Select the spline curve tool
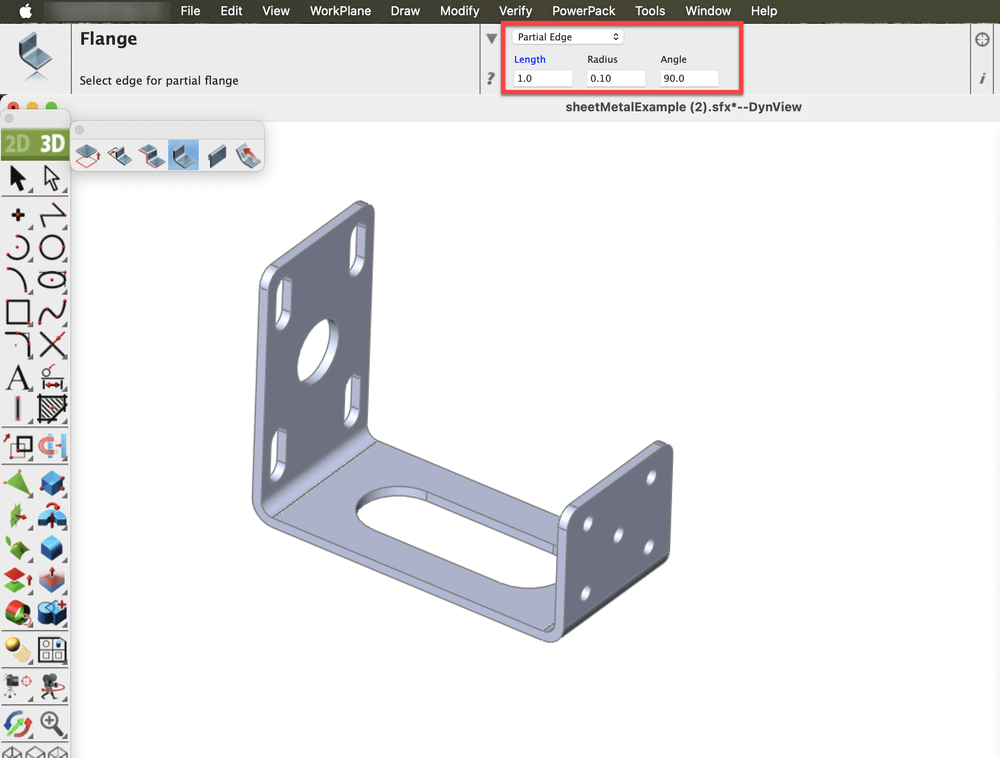The width and height of the screenshot is (1000, 758). pyautogui.click(x=52, y=312)
